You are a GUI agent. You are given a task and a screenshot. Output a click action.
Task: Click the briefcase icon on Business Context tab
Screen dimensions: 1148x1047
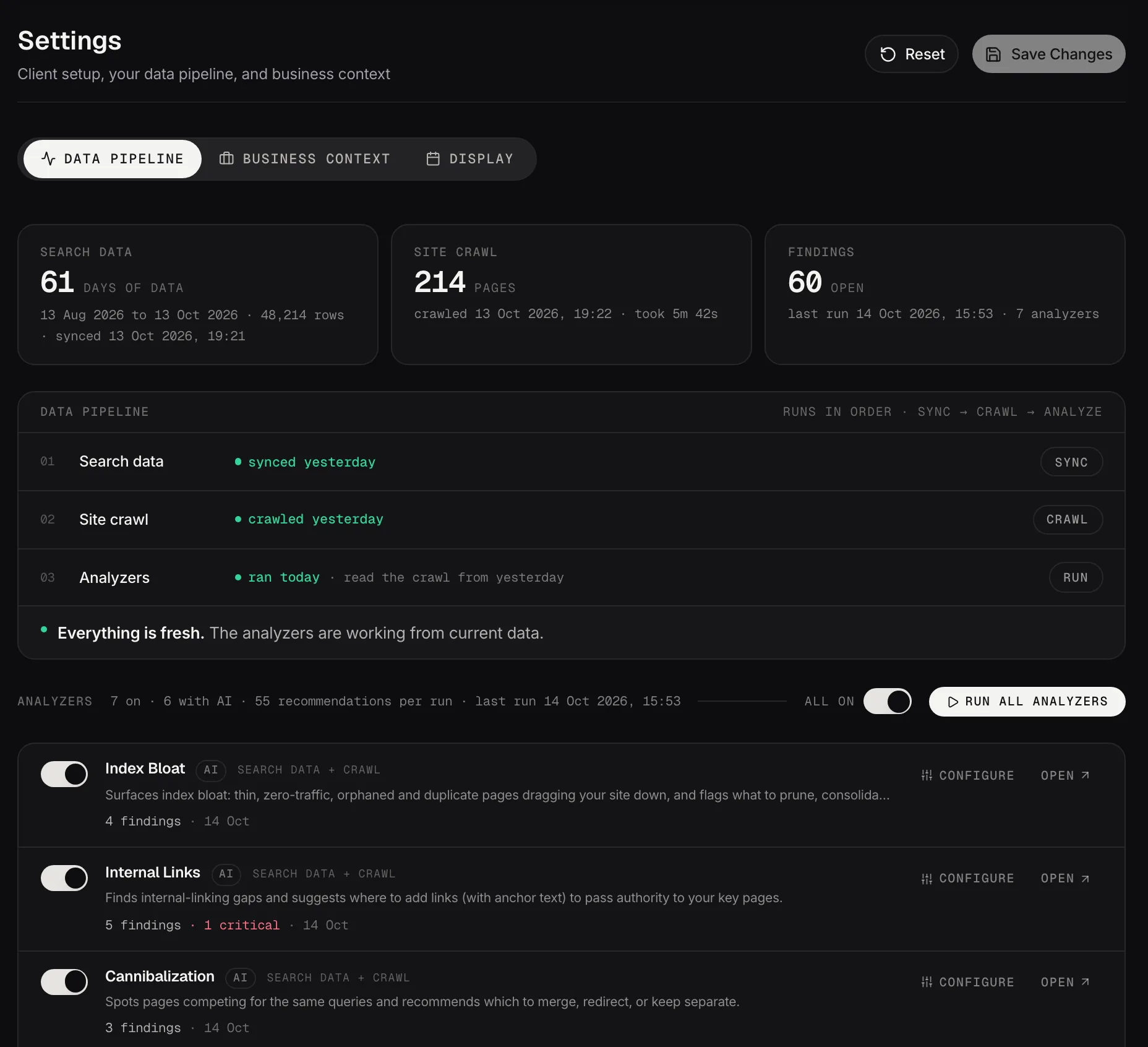point(226,159)
